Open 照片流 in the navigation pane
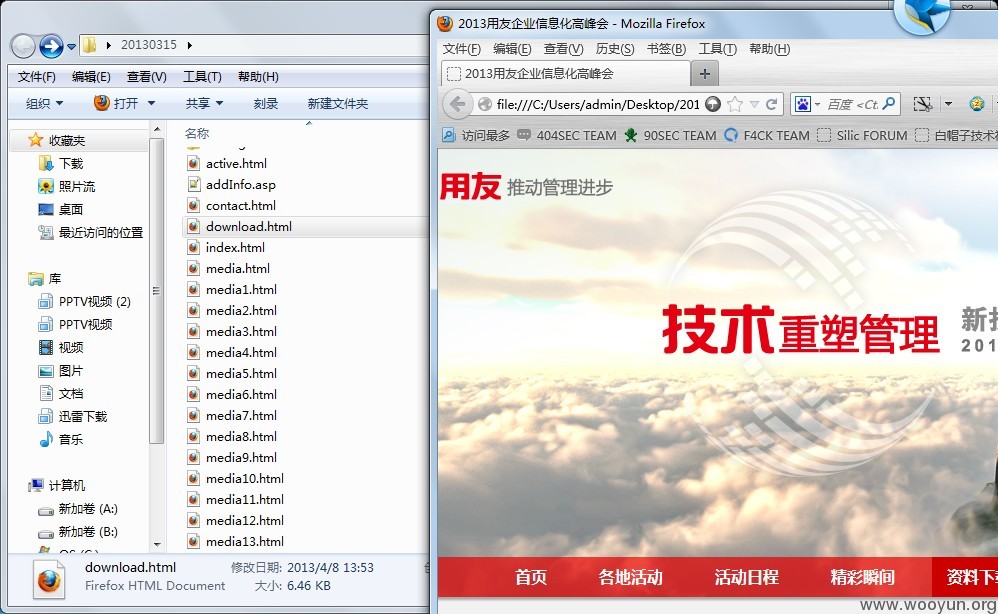 click(67, 186)
